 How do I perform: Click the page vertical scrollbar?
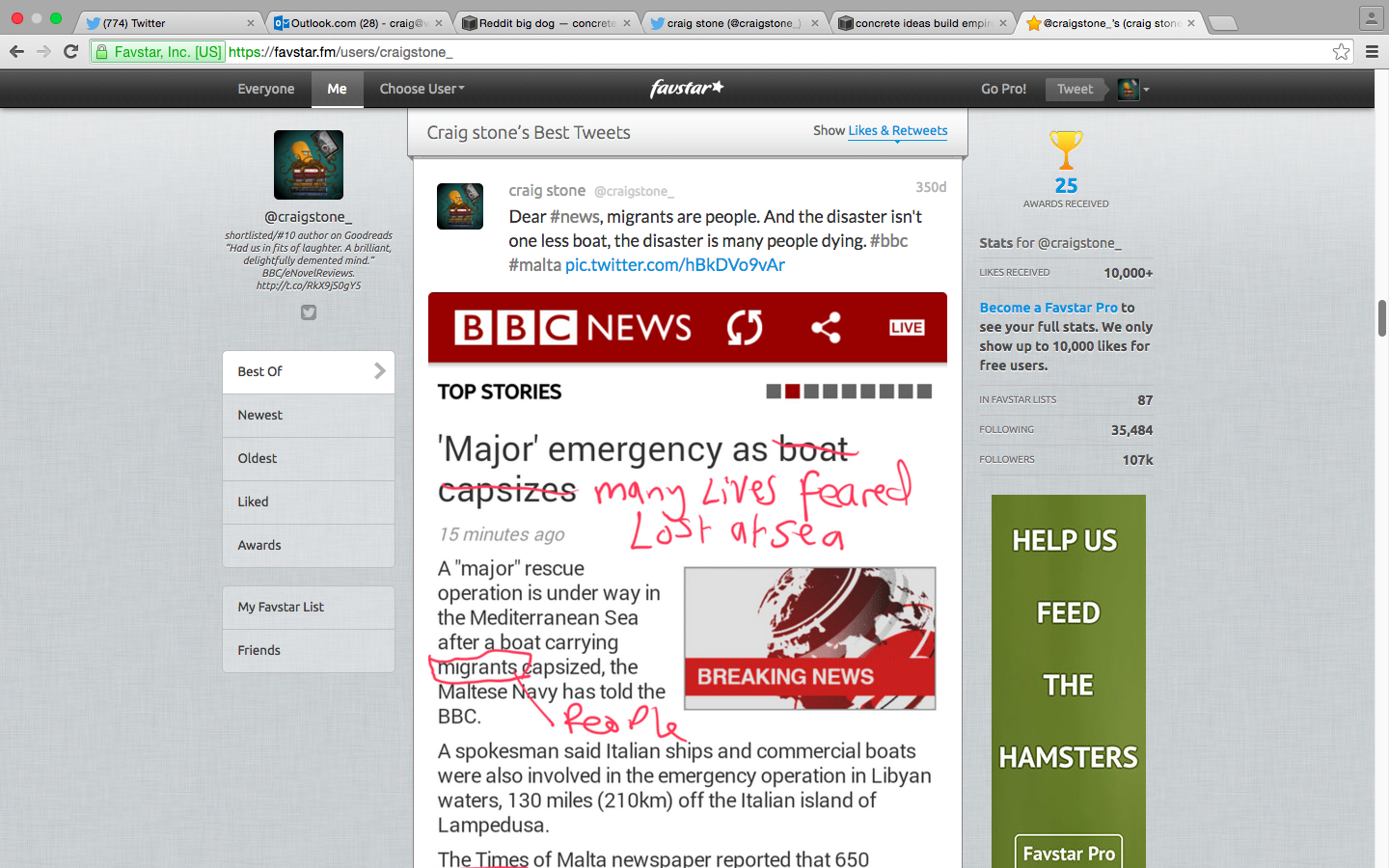pyautogui.click(x=1382, y=318)
